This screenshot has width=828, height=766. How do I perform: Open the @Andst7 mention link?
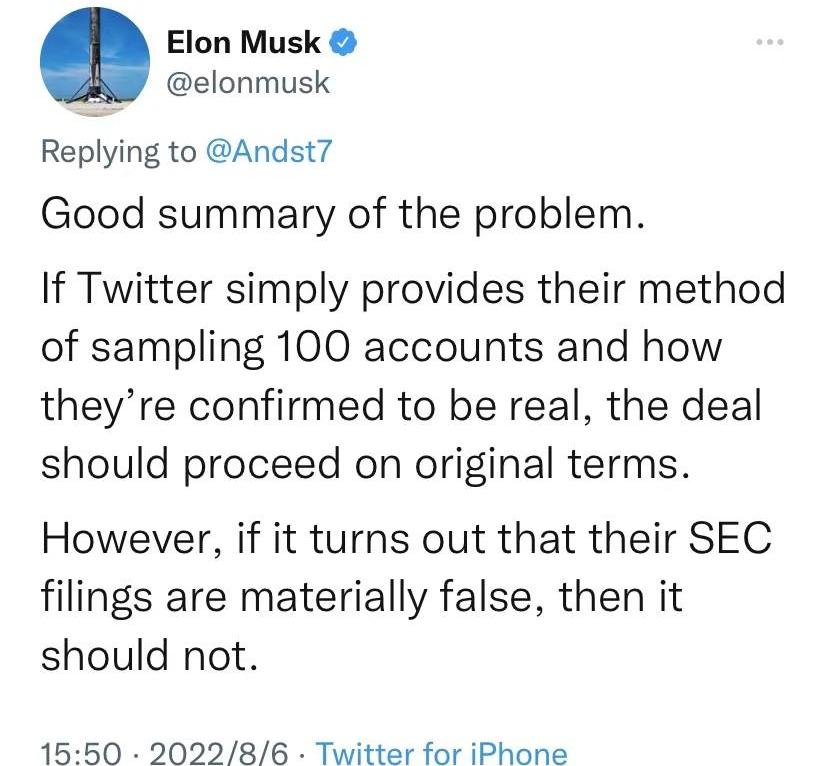269,151
